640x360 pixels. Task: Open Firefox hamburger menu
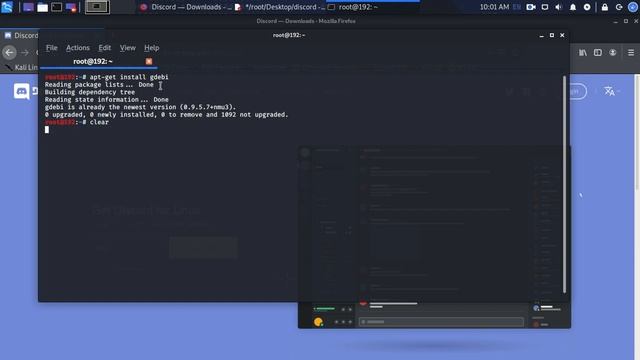[631, 53]
